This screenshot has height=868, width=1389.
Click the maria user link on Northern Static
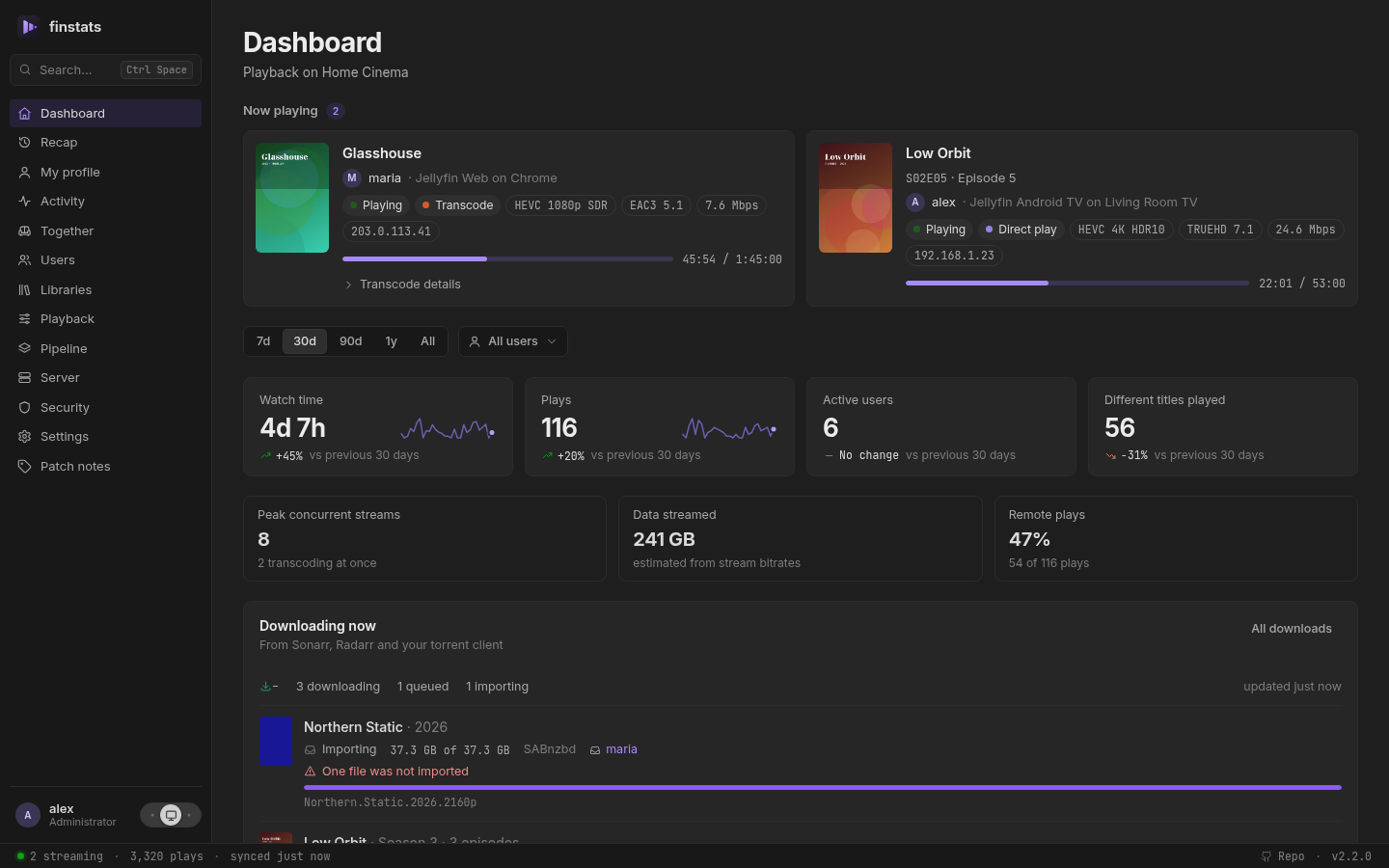pos(621,749)
